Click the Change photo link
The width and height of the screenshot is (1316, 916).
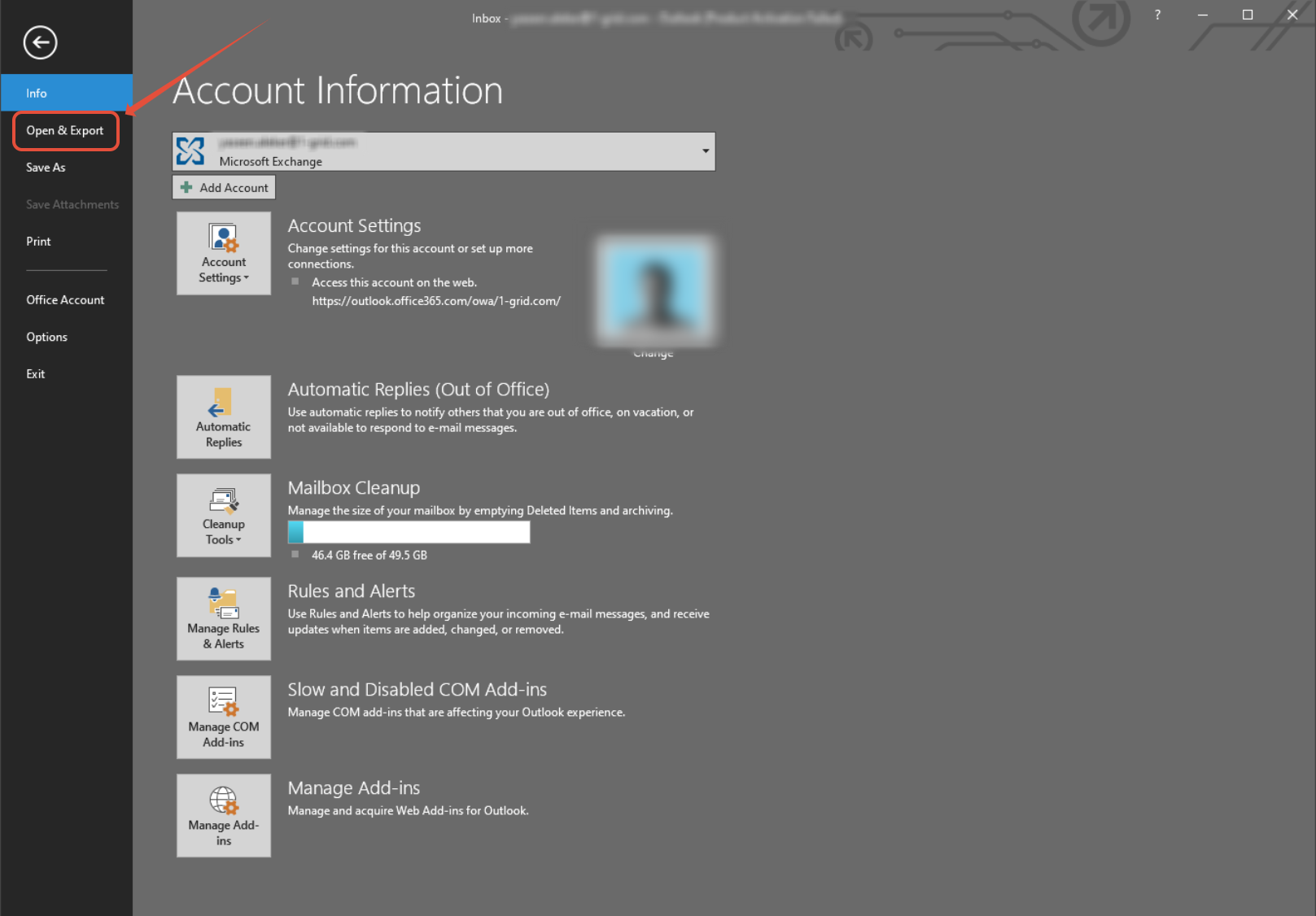click(x=654, y=354)
